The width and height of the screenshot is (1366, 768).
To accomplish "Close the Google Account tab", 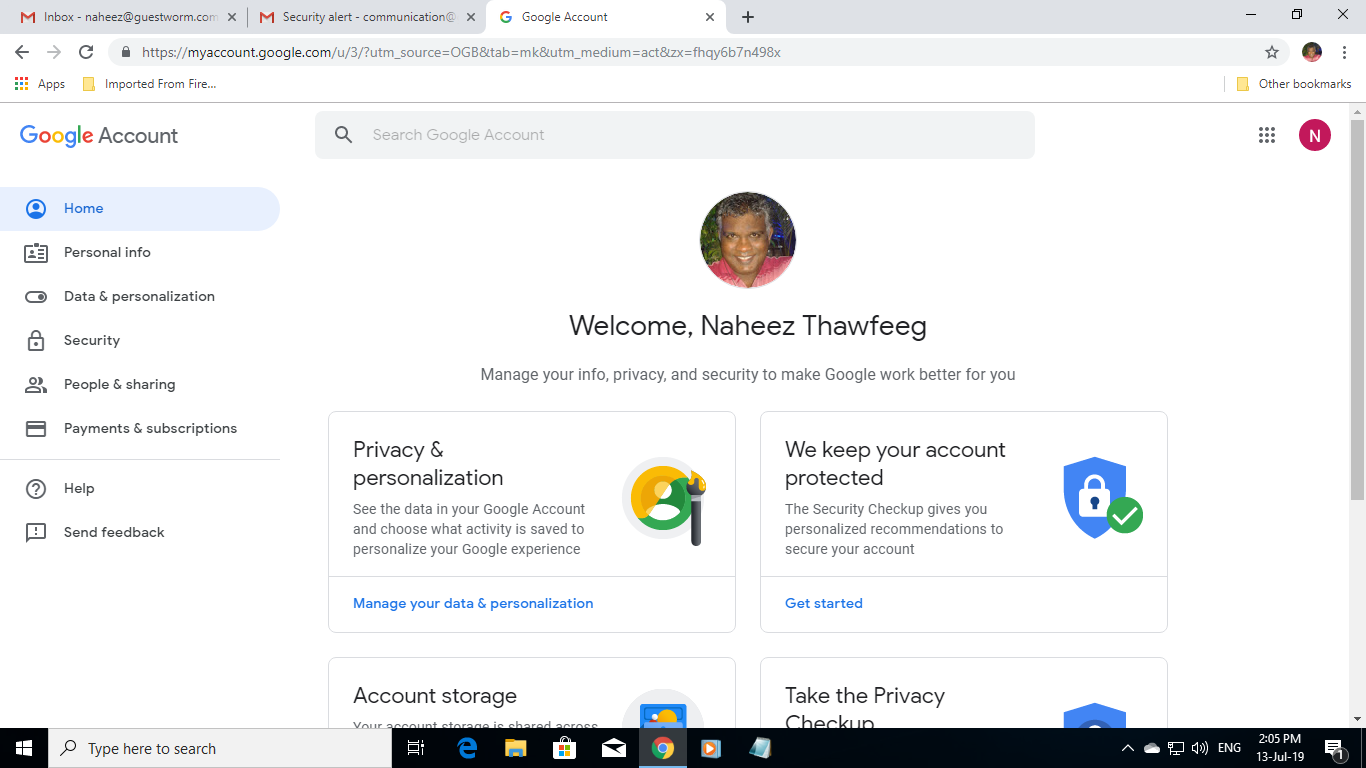I will point(710,17).
